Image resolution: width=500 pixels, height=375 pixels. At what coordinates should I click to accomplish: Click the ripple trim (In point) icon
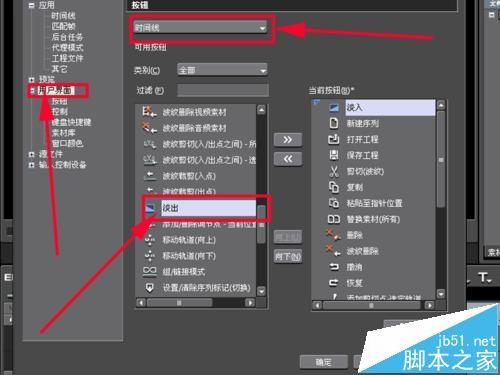(149, 176)
